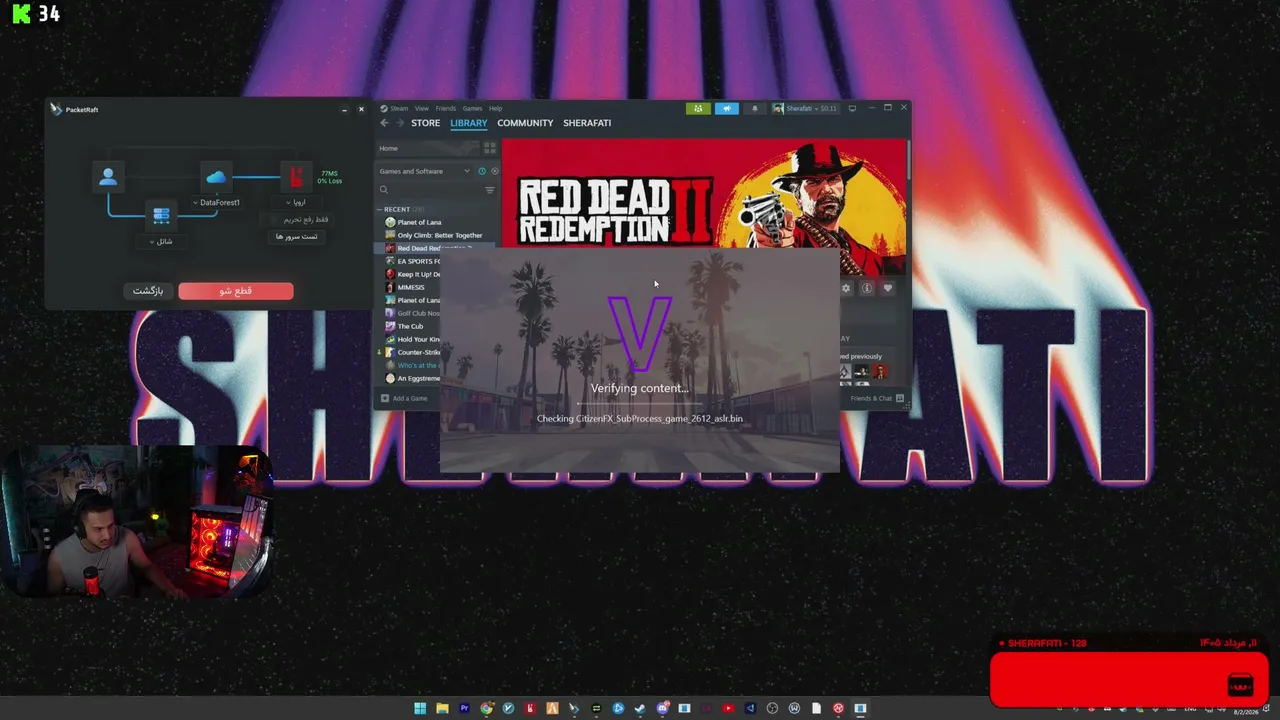This screenshot has height=720, width=1280.
Task: Switch Steam to Big Picture mode
Action: pyautogui.click(x=852, y=108)
